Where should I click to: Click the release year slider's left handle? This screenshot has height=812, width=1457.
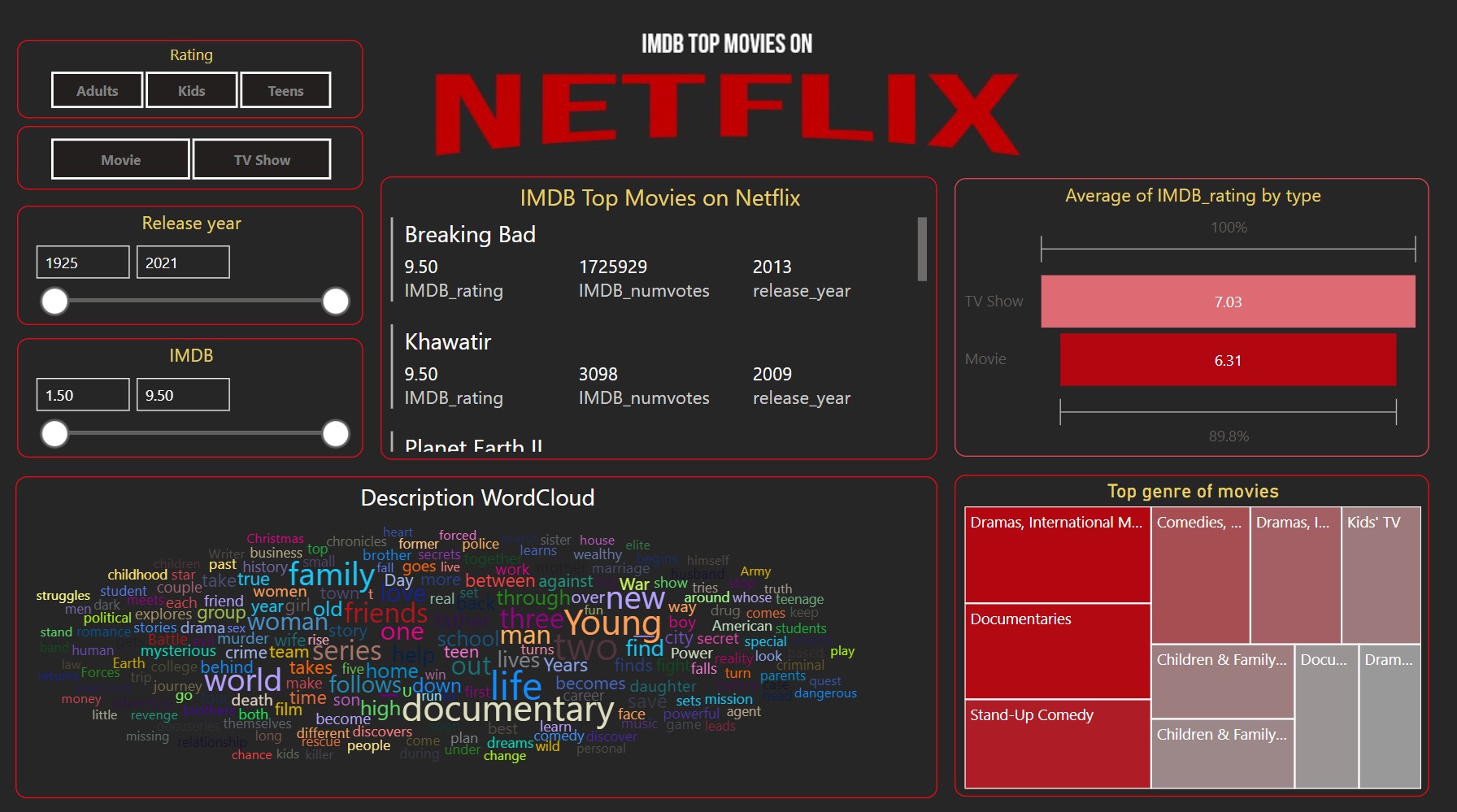(x=54, y=301)
